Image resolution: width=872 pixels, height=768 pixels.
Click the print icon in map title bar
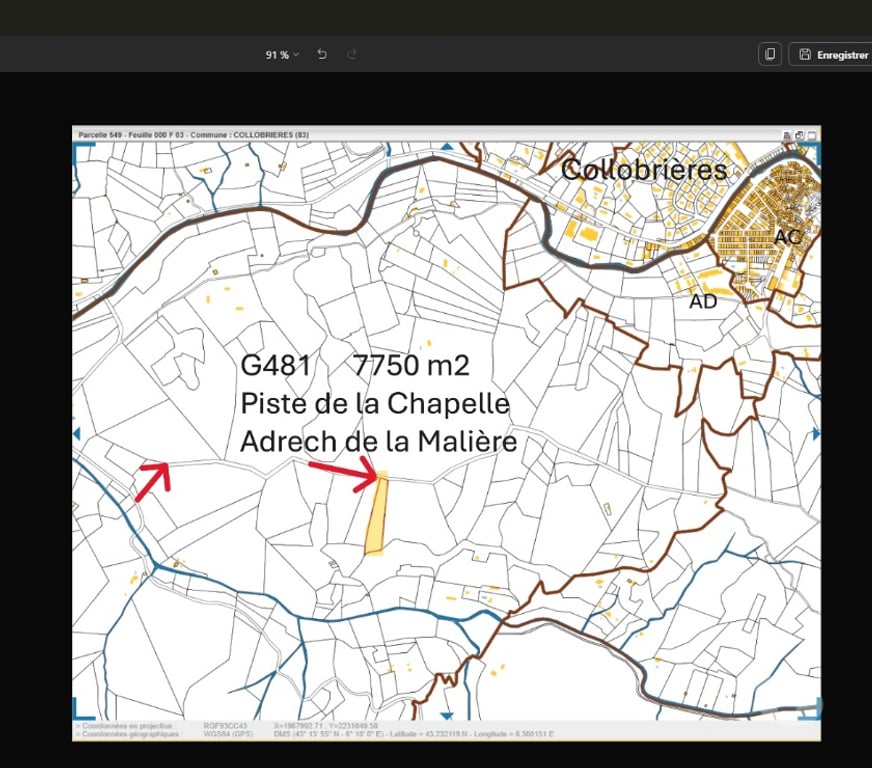tap(787, 134)
